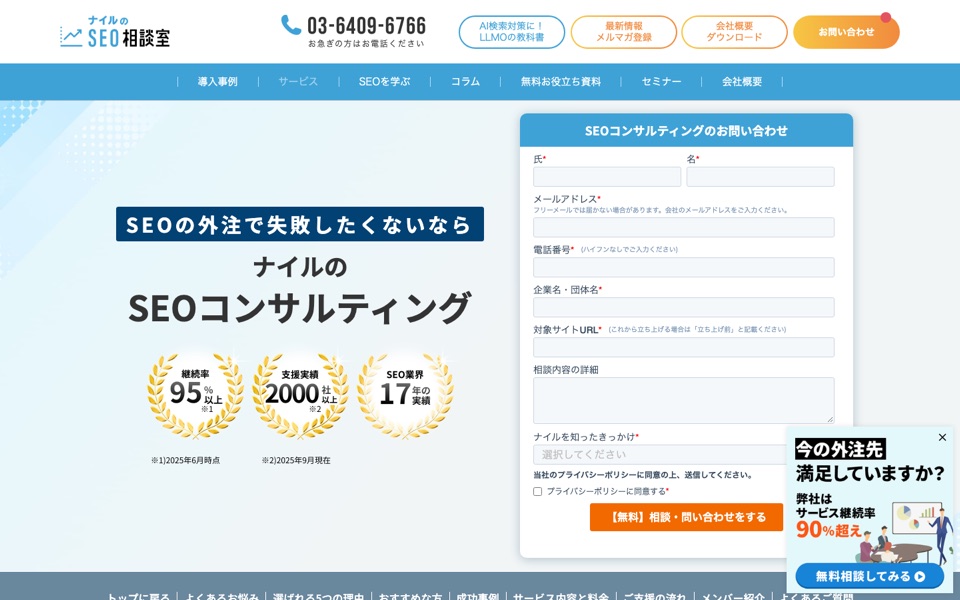
Task: Click the phone handset icon
Action: [x=291, y=24]
